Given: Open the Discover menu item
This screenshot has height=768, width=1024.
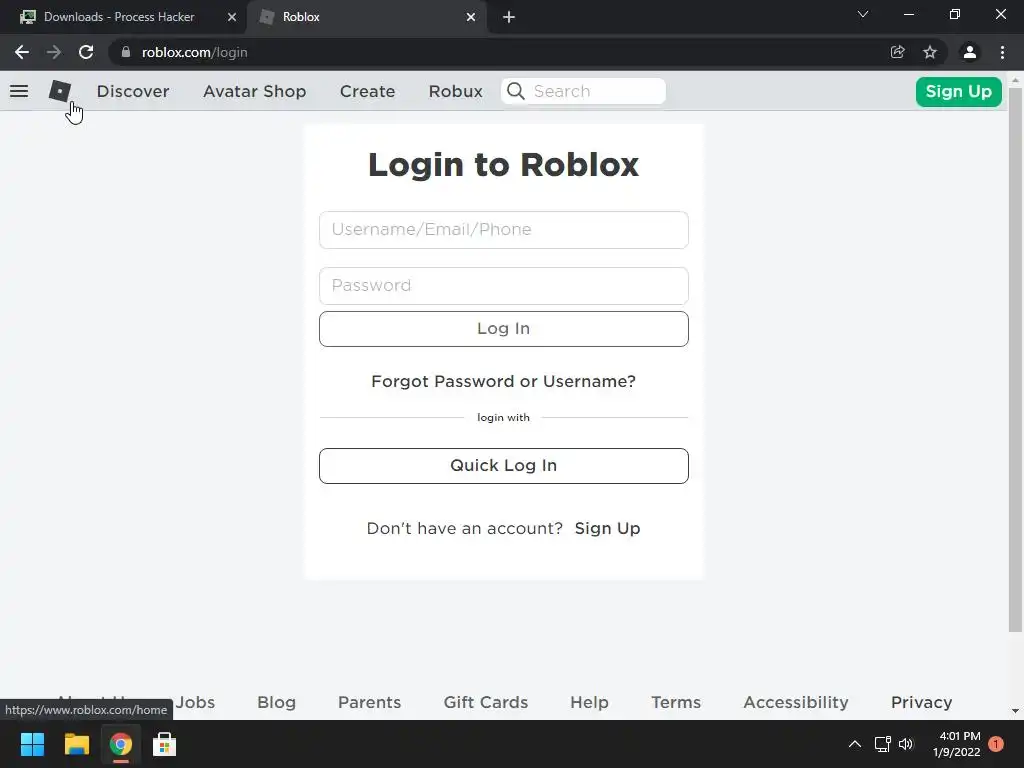Looking at the screenshot, I should pyautogui.click(x=133, y=91).
